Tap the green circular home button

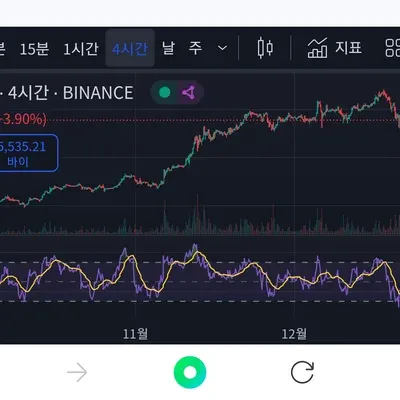tap(190, 372)
